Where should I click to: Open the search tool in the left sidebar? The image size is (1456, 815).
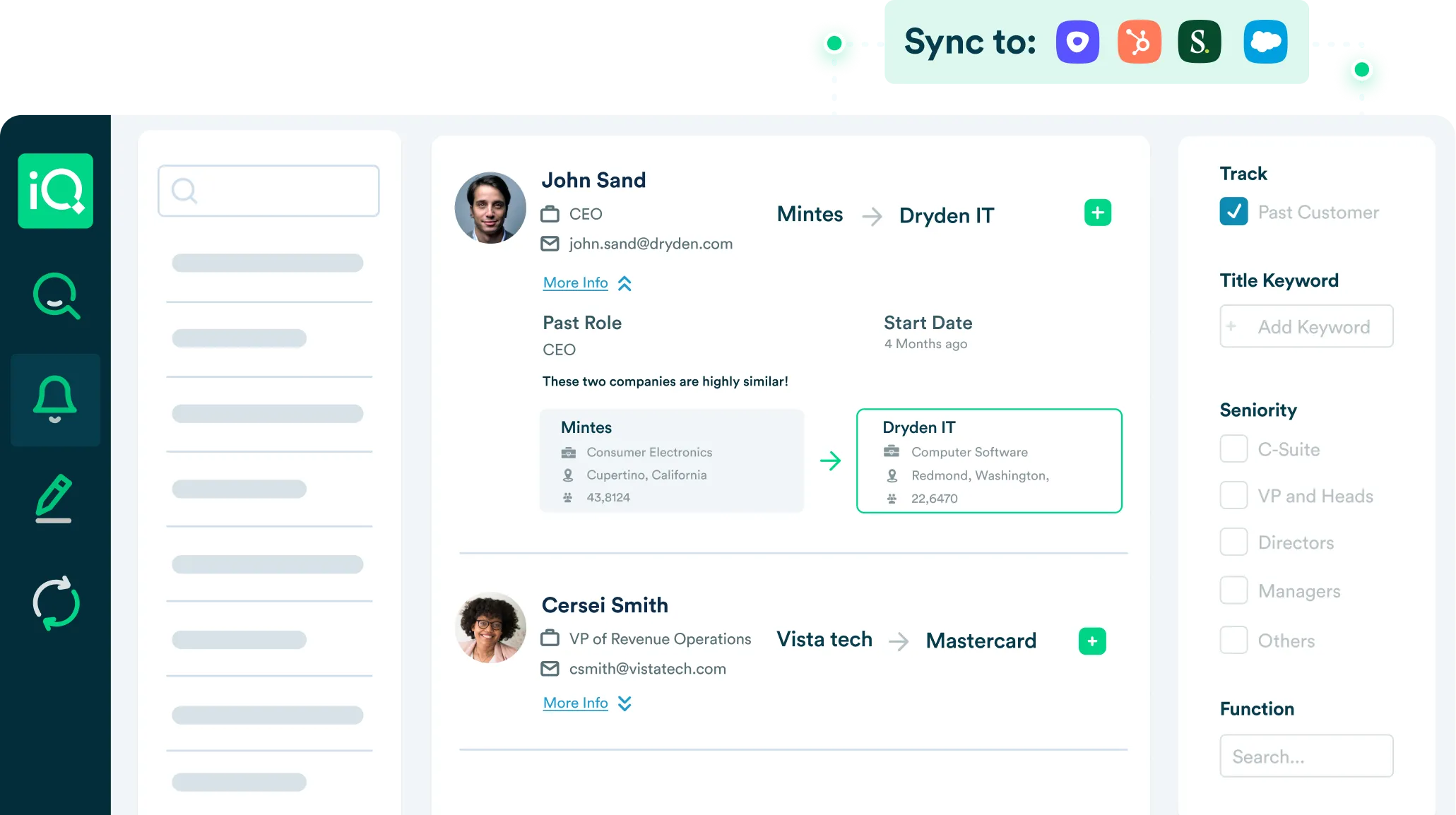pos(55,296)
